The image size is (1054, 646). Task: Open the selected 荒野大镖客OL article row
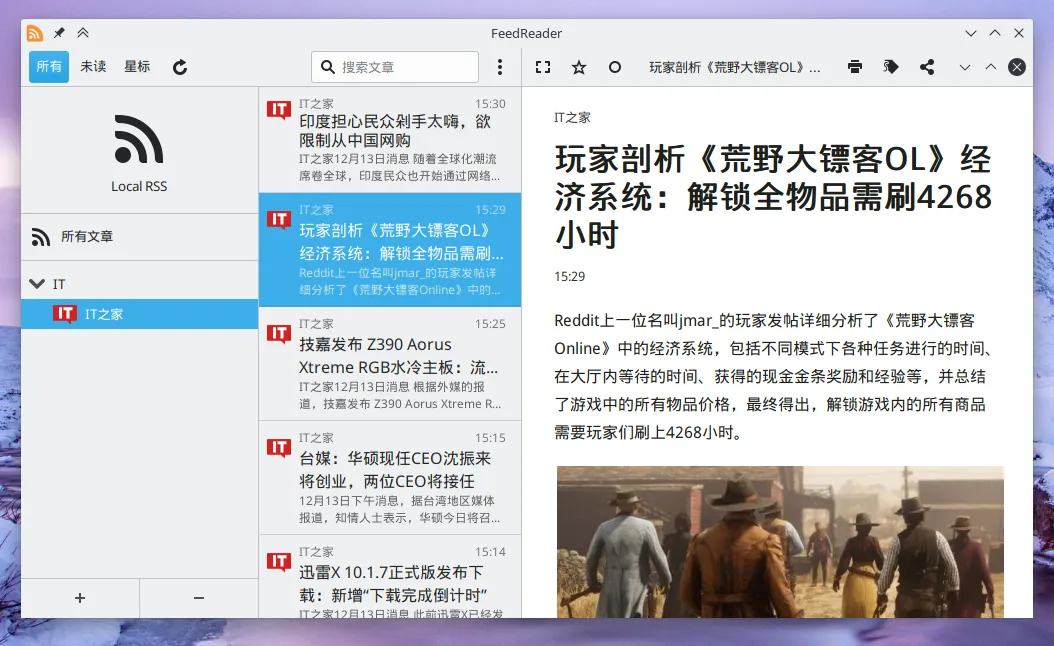tap(390, 249)
